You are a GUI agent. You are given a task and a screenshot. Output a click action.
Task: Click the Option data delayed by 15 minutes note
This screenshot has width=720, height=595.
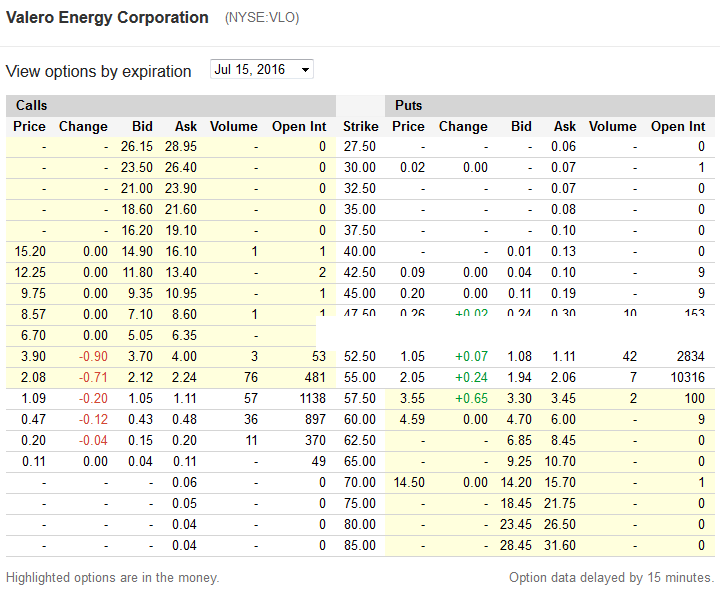612,578
